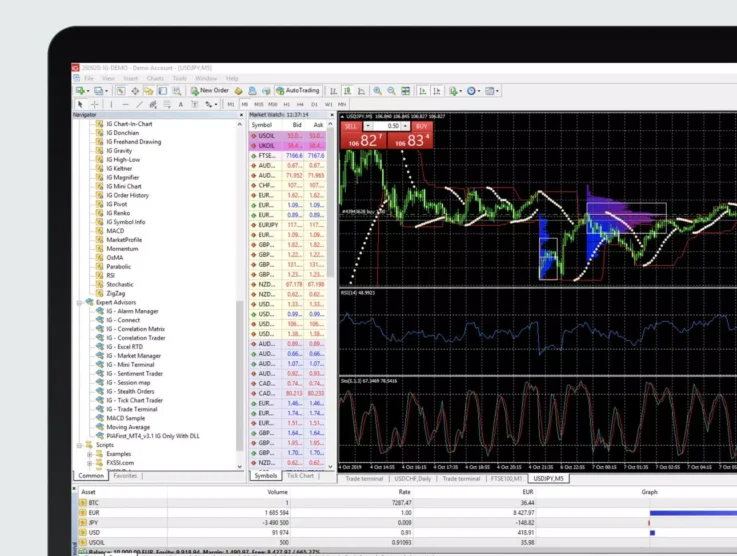Select the Trendline drawing tool
The width and height of the screenshot is (737, 556).
coord(139,104)
